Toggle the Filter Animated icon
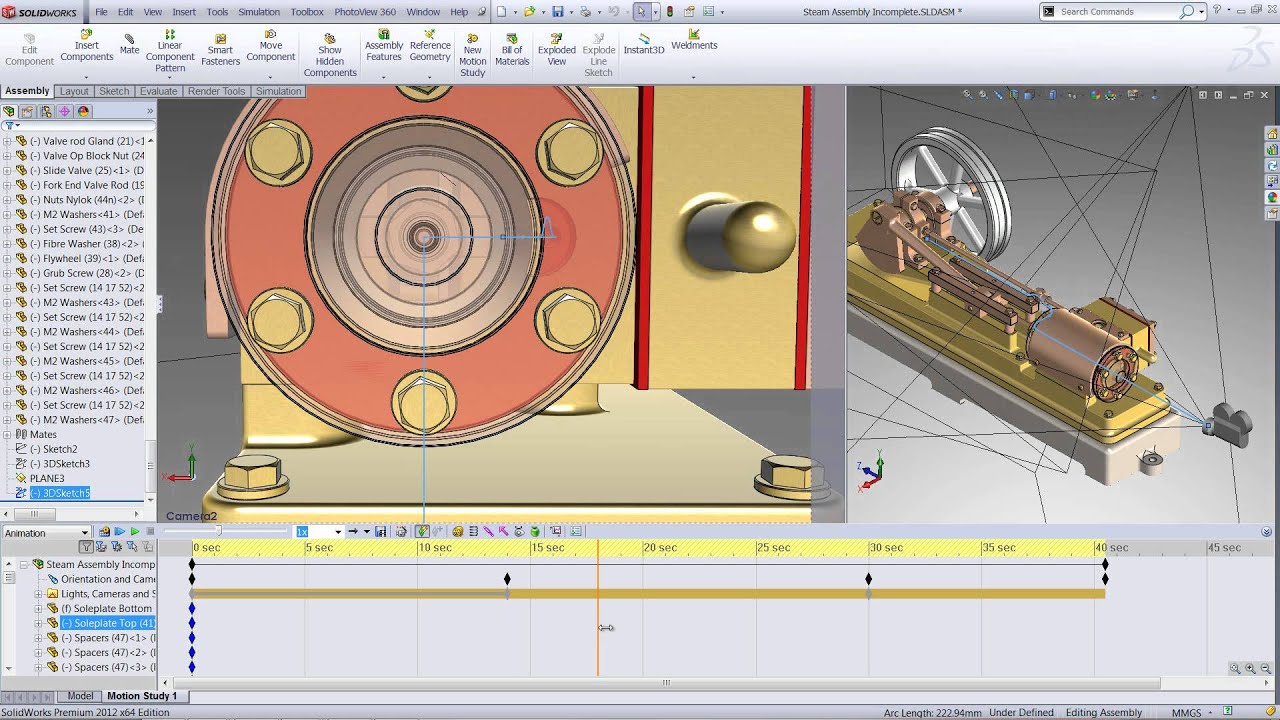Image resolution: width=1280 pixels, height=720 pixels. 101,547
